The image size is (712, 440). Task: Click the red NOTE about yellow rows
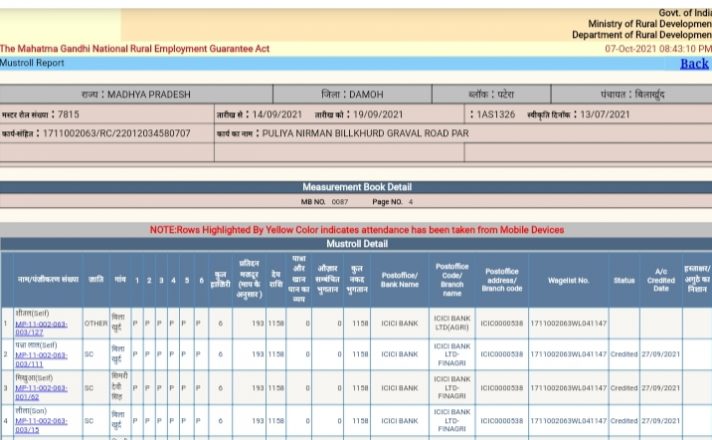click(357, 230)
